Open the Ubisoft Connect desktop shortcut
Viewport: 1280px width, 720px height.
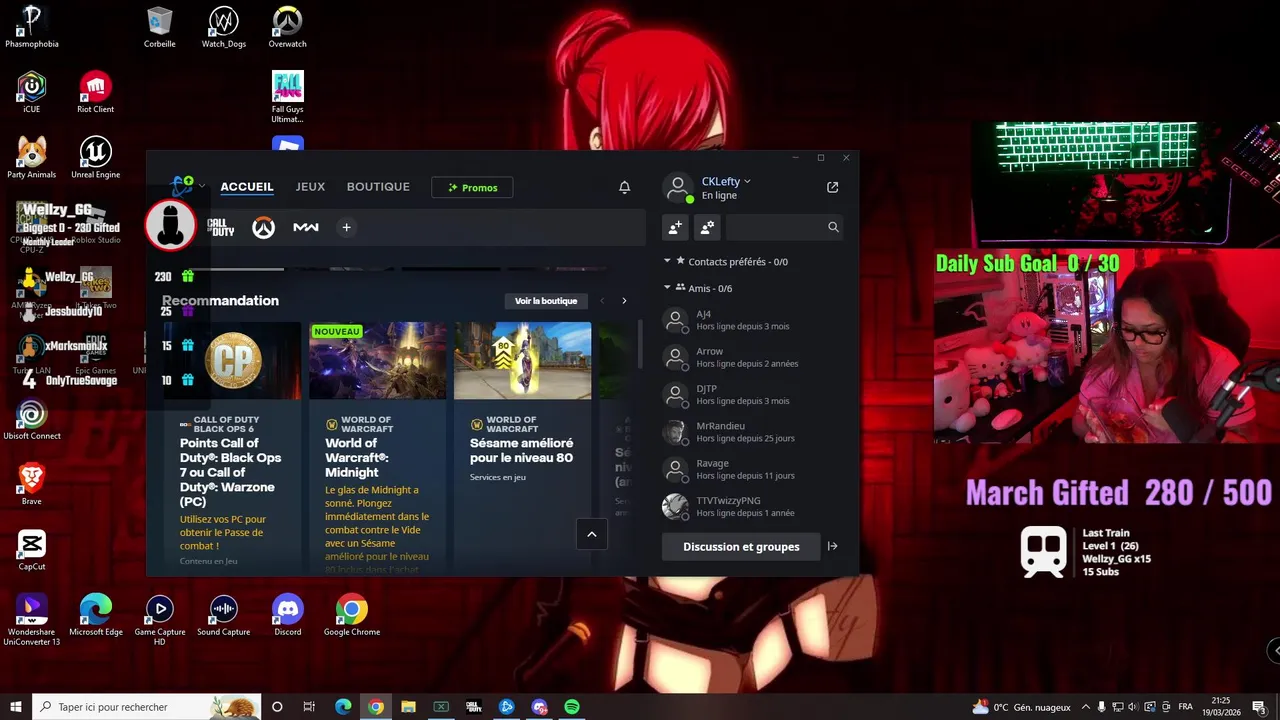(x=32, y=419)
